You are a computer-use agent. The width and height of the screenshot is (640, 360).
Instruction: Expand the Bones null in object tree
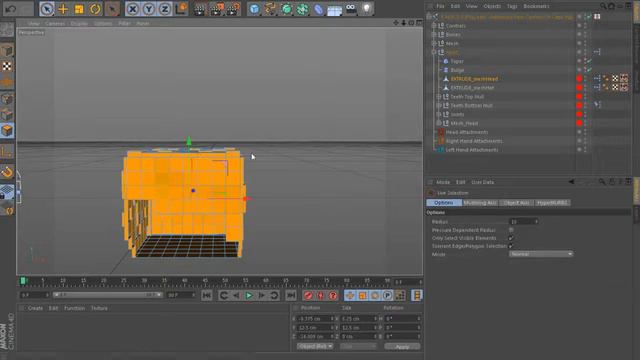(x=434, y=35)
